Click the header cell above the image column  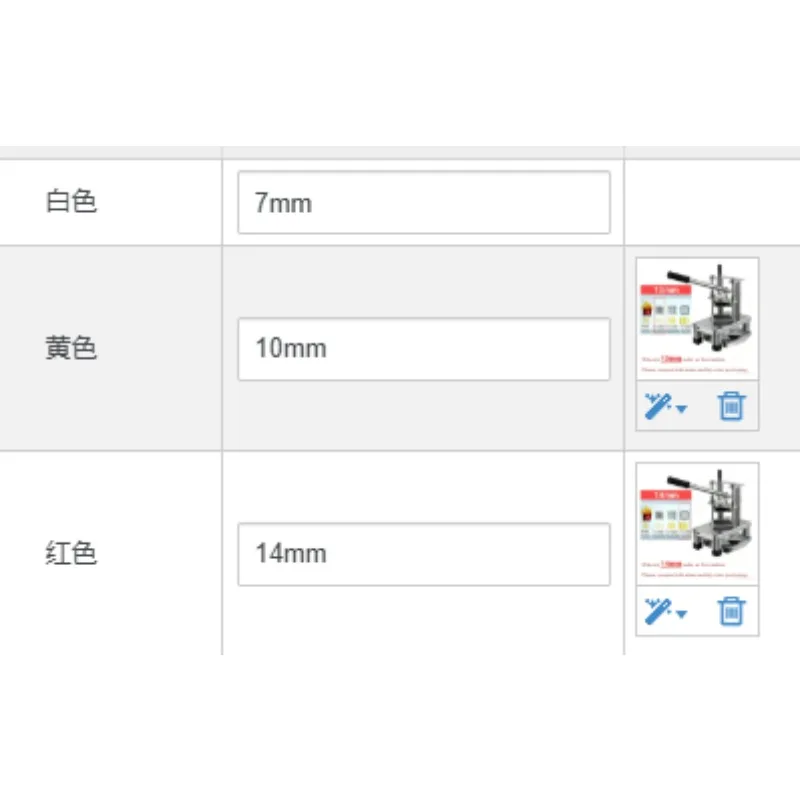click(712, 153)
